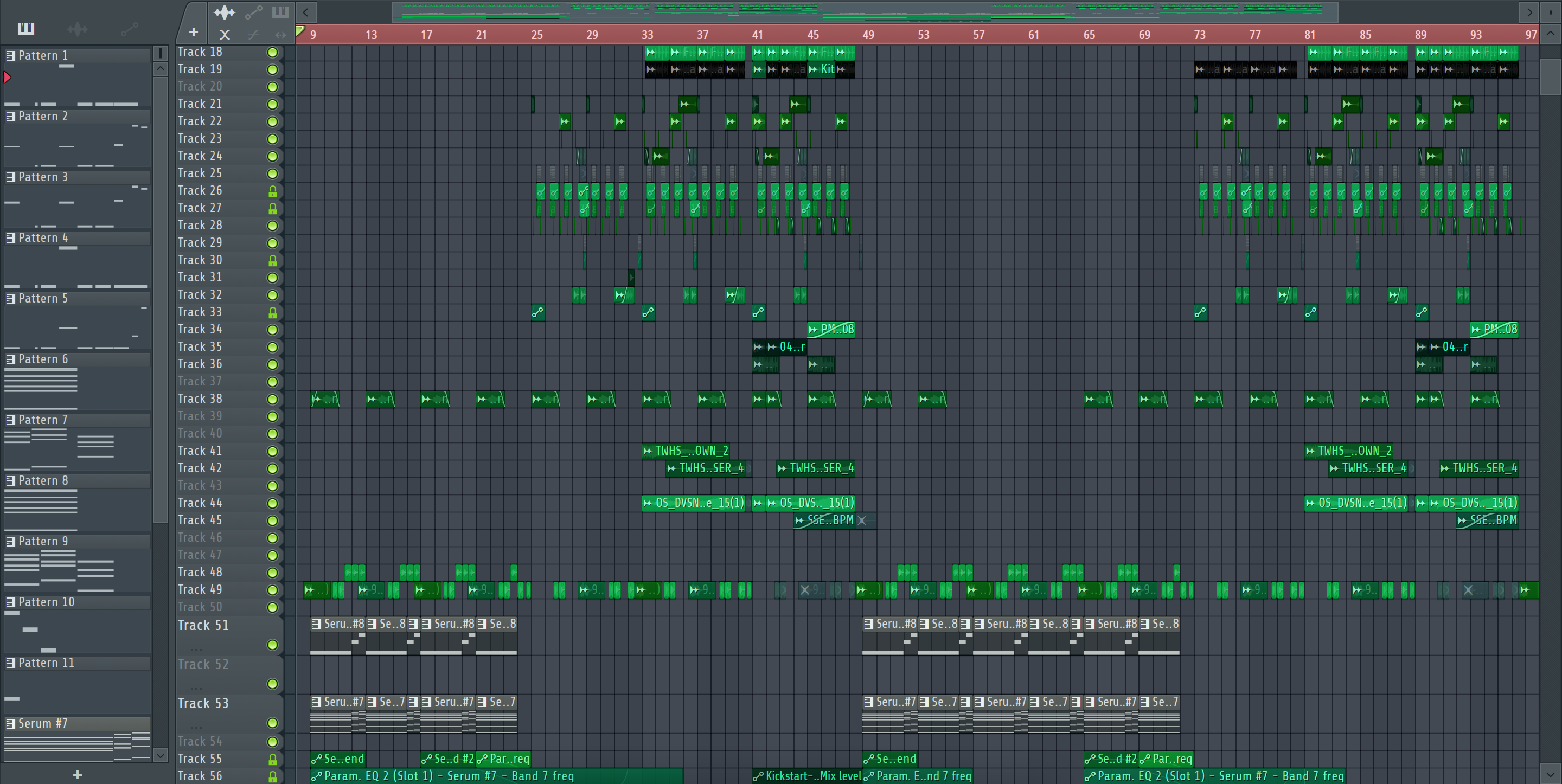Click the picker panel vertical scrollbar
This screenshot has width=1562, height=784.
[x=160, y=299]
